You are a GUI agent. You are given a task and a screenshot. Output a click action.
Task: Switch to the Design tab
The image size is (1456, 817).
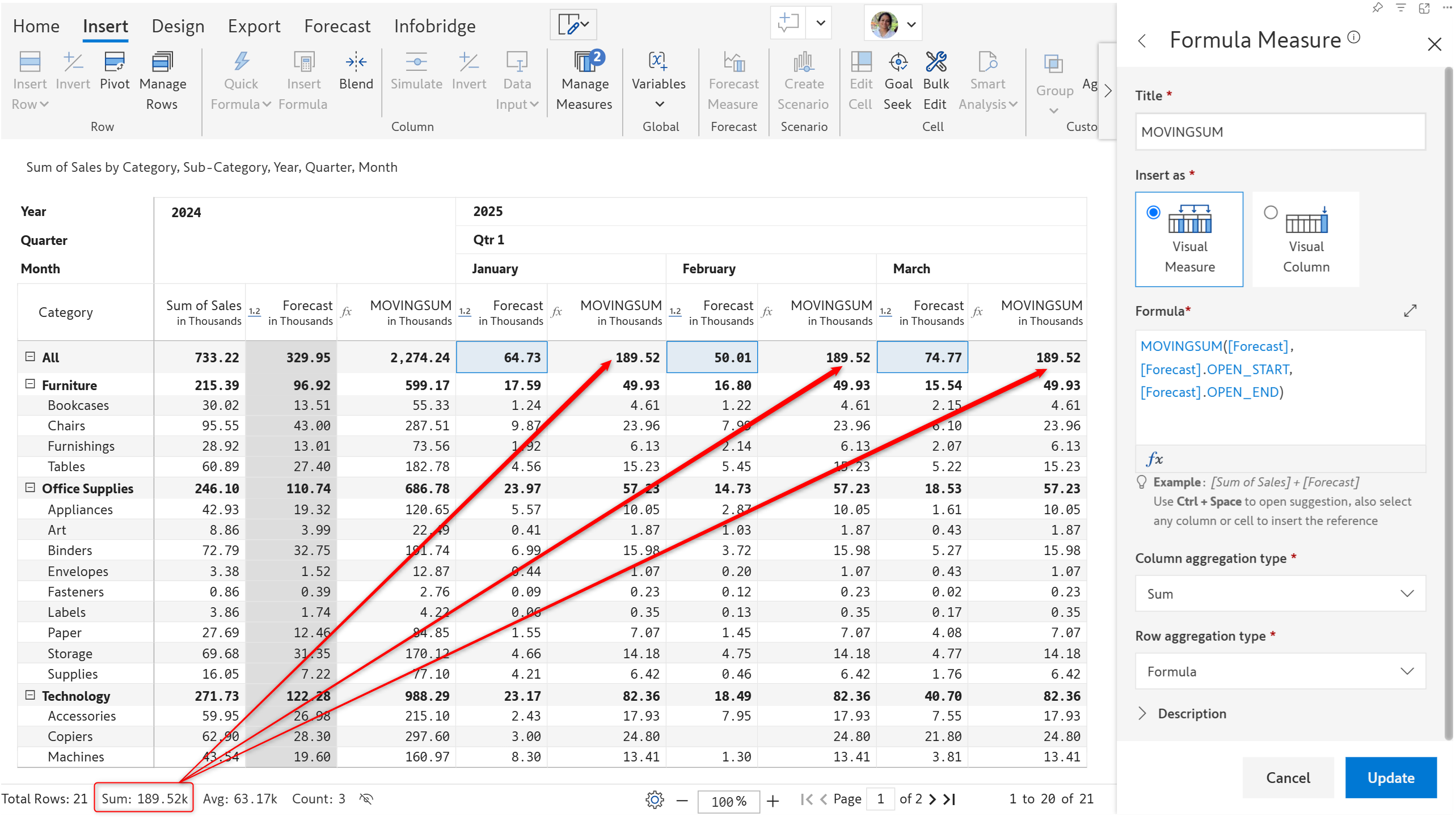click(178, 26)
